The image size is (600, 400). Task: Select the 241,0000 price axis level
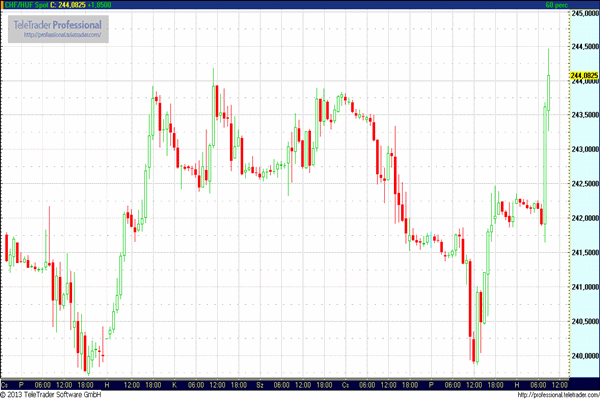(x=583, y=287)
